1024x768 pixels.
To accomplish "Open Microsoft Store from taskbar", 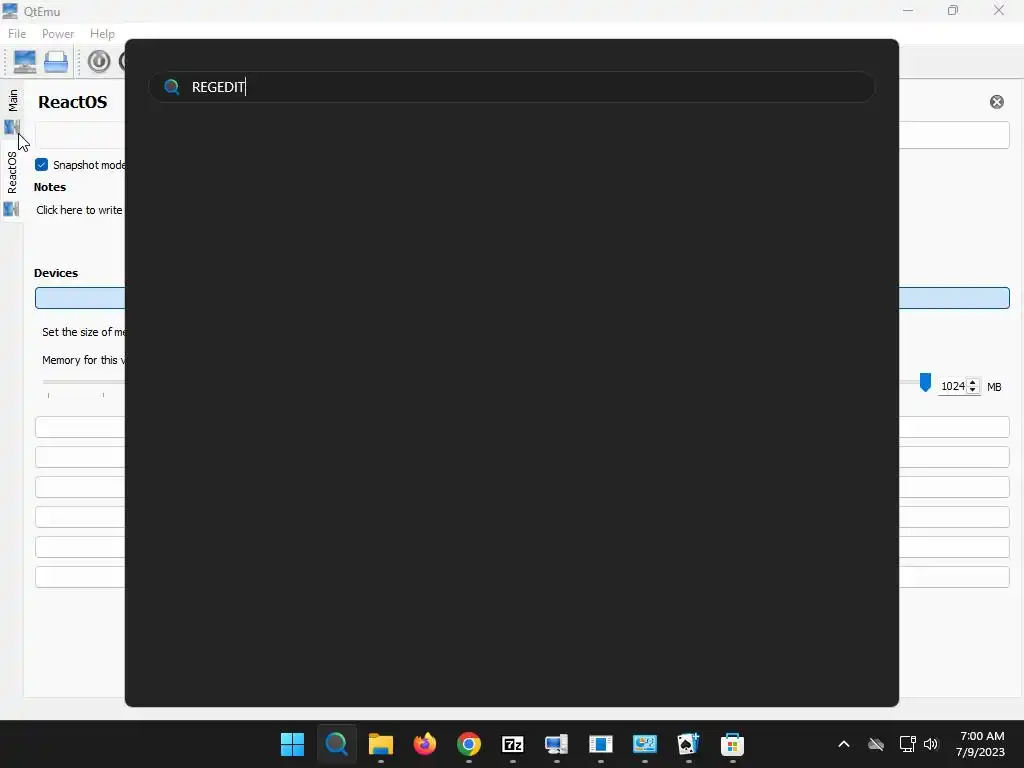I will point(732,744).
